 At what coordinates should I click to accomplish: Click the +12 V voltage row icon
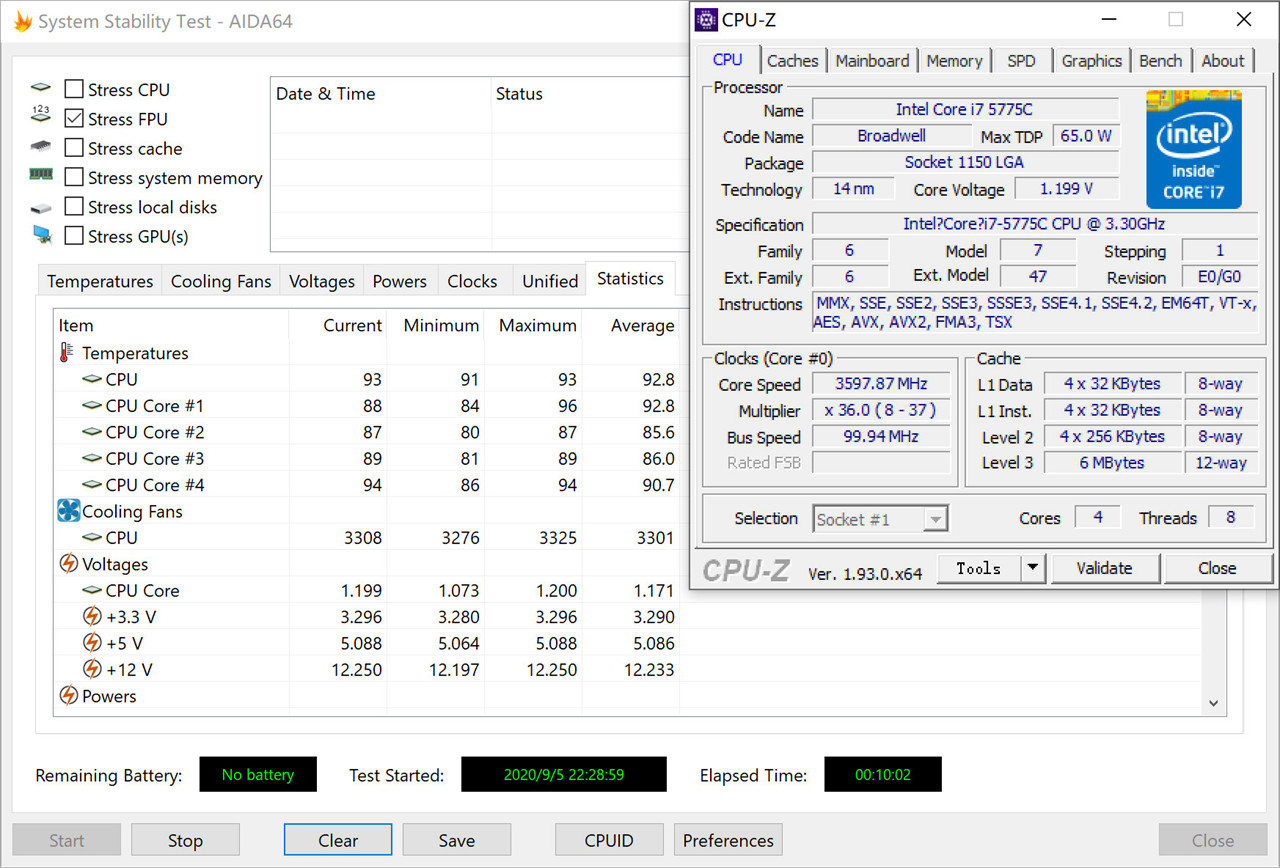[92, 669]
